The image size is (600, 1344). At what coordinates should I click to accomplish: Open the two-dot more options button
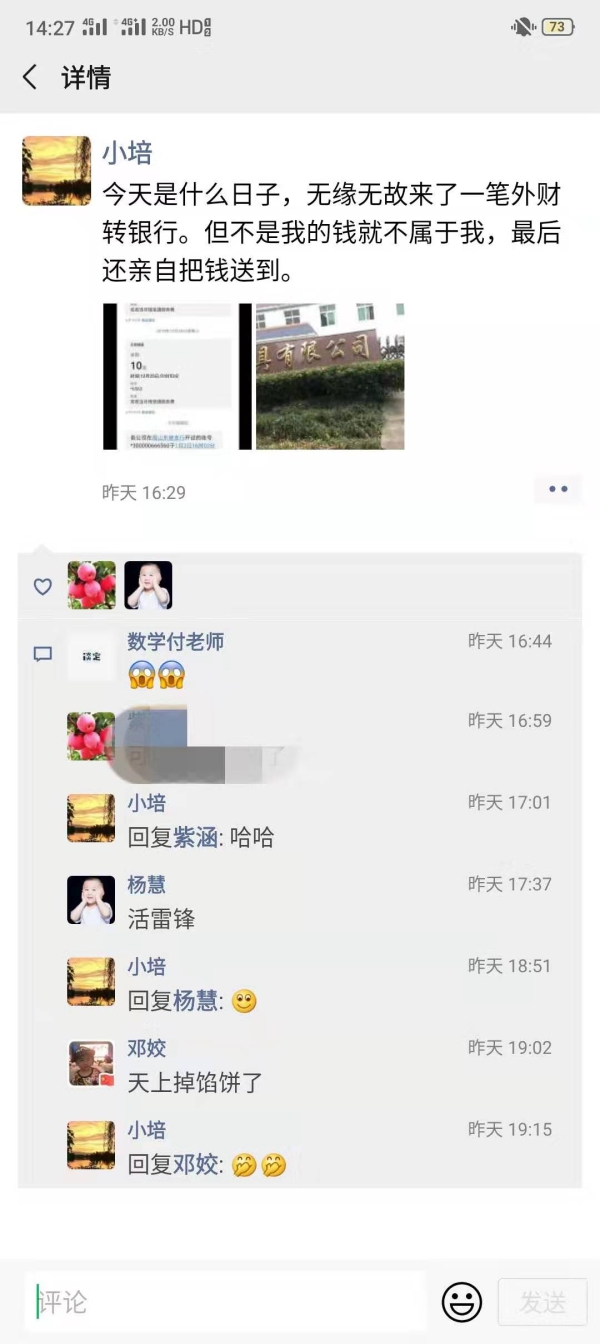point(558,489)
